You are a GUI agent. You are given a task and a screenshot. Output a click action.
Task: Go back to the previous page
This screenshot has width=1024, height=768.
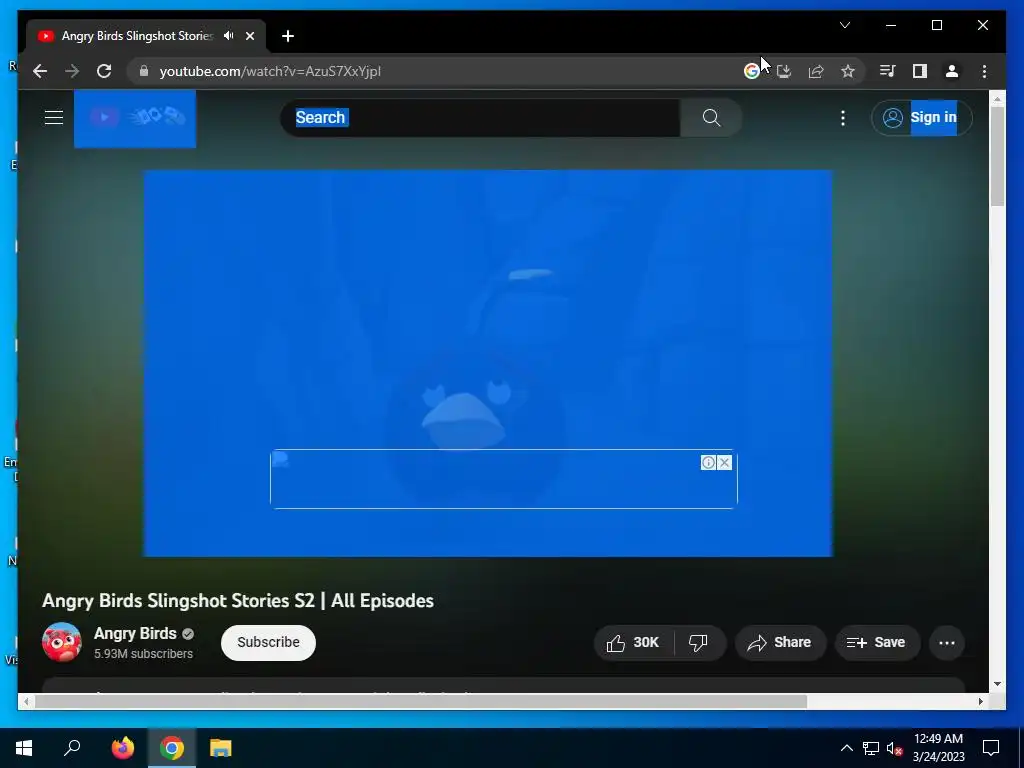(x=40, y=71)
